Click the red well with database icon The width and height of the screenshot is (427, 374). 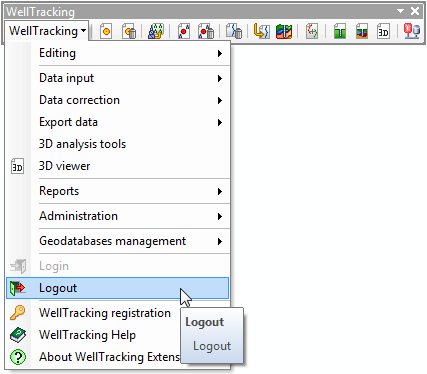pyautogui.click(x=412, y=31)
